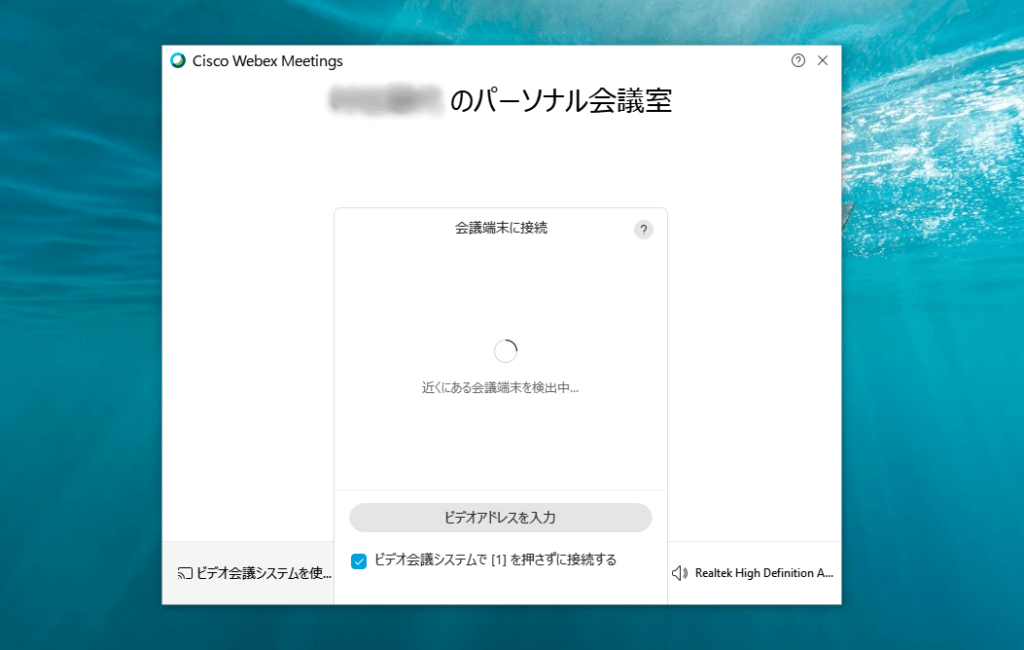Open the help icon in title bar
The height and width of the screenshot is (650, 1024).
point(797,60)
